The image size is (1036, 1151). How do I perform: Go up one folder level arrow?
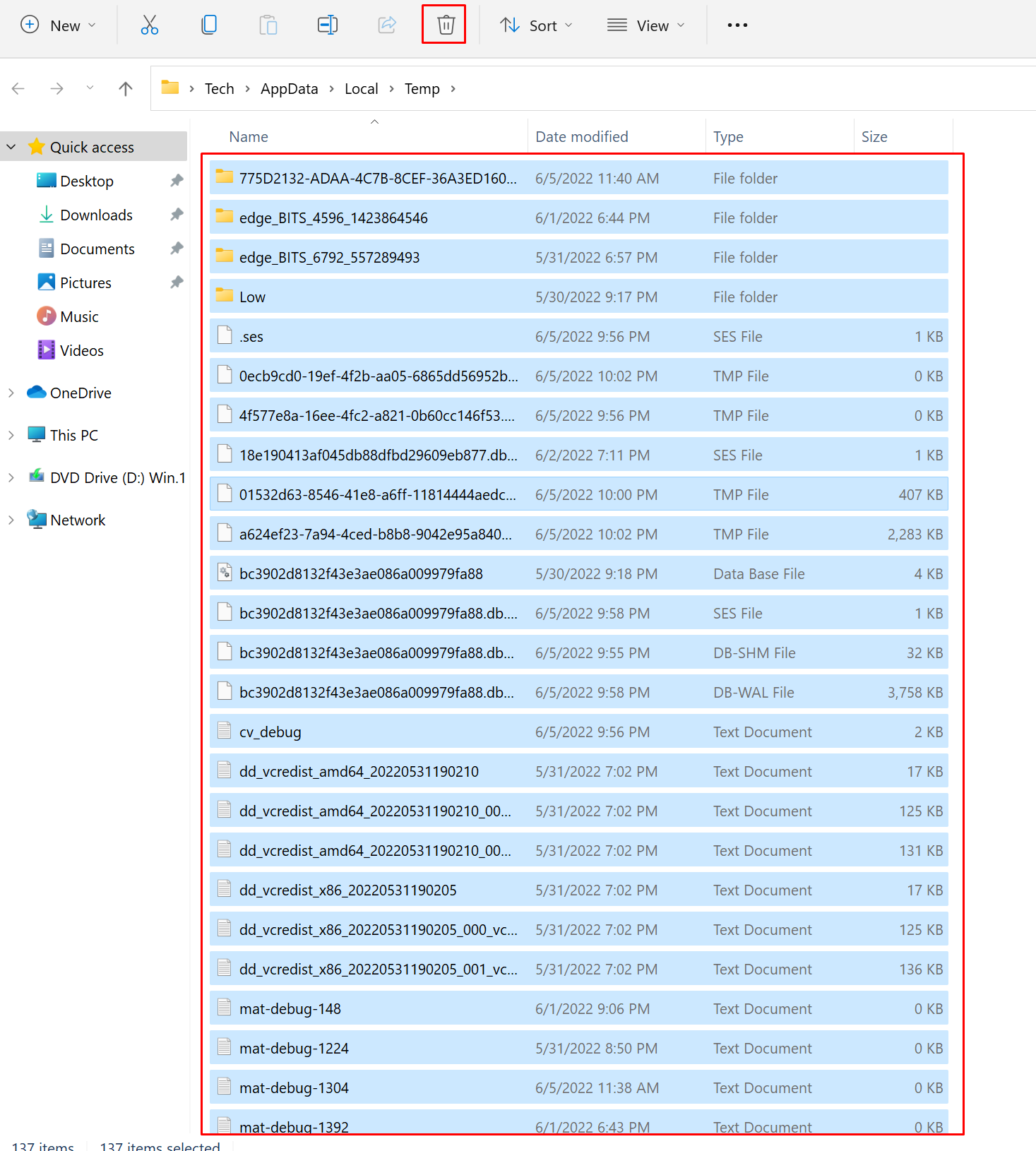pyautogui.click(x=126, y=88)
